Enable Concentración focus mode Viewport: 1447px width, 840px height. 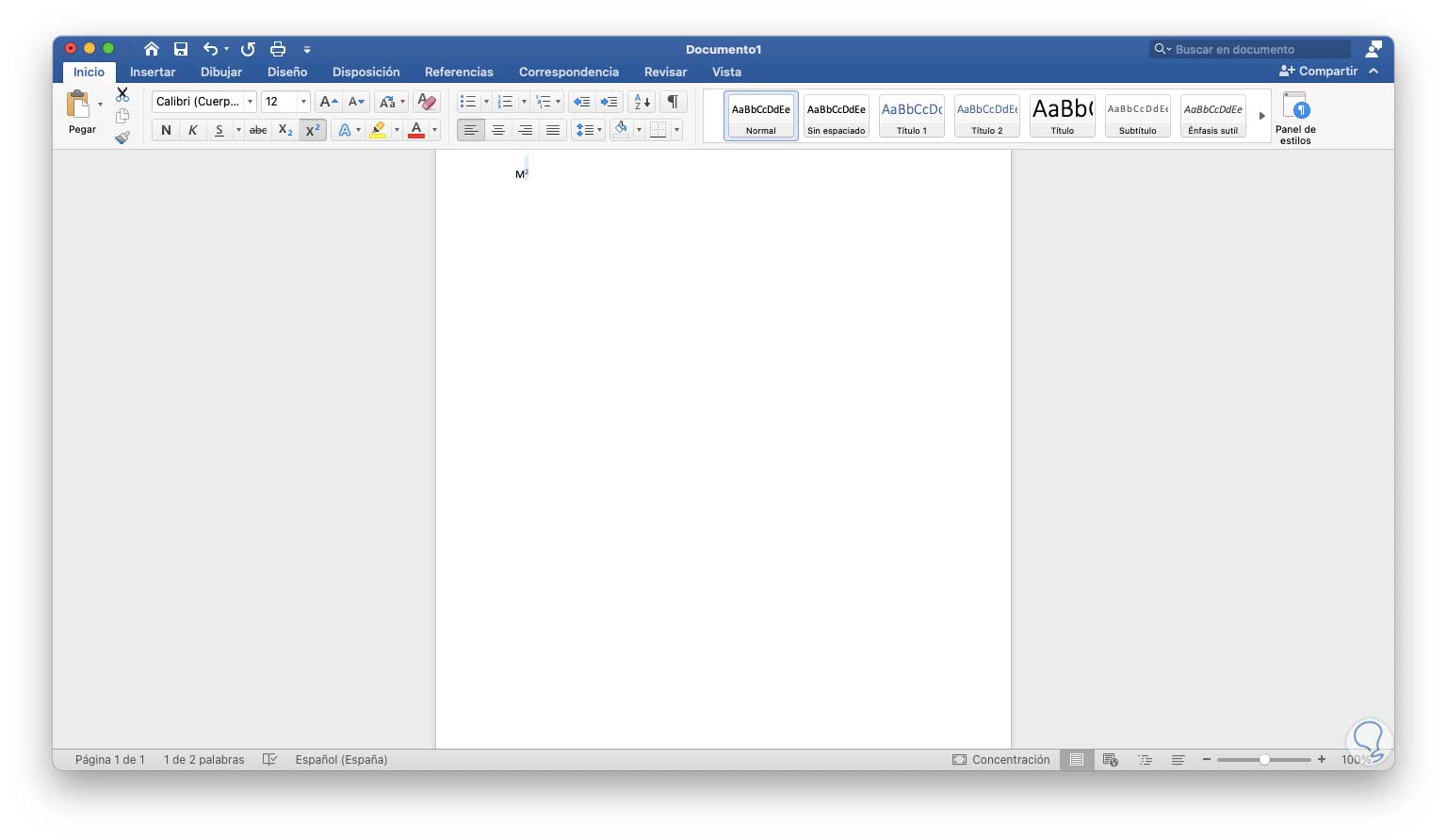1000,759
